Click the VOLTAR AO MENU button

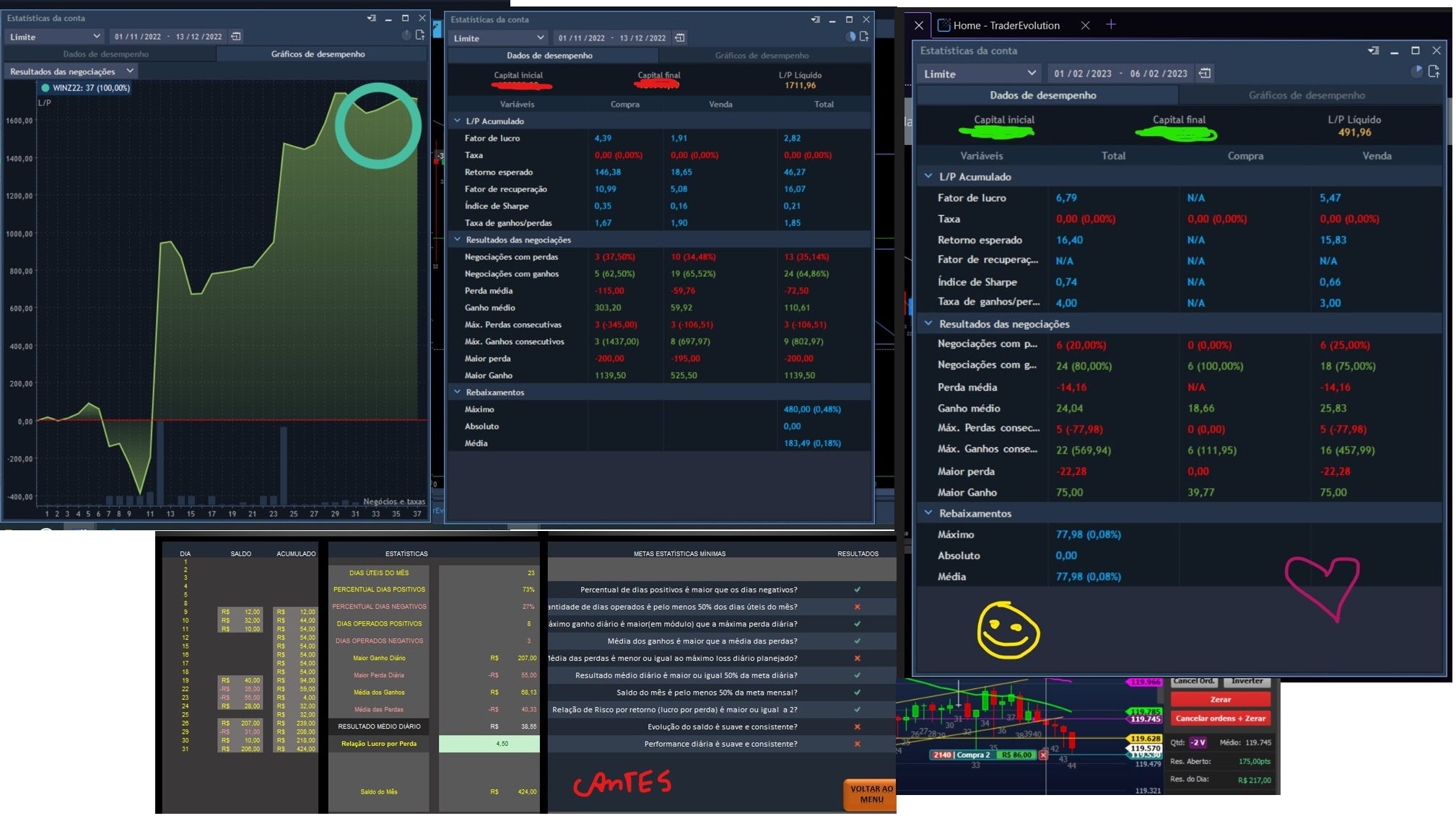pyautogui.click(x=871, y=794)
